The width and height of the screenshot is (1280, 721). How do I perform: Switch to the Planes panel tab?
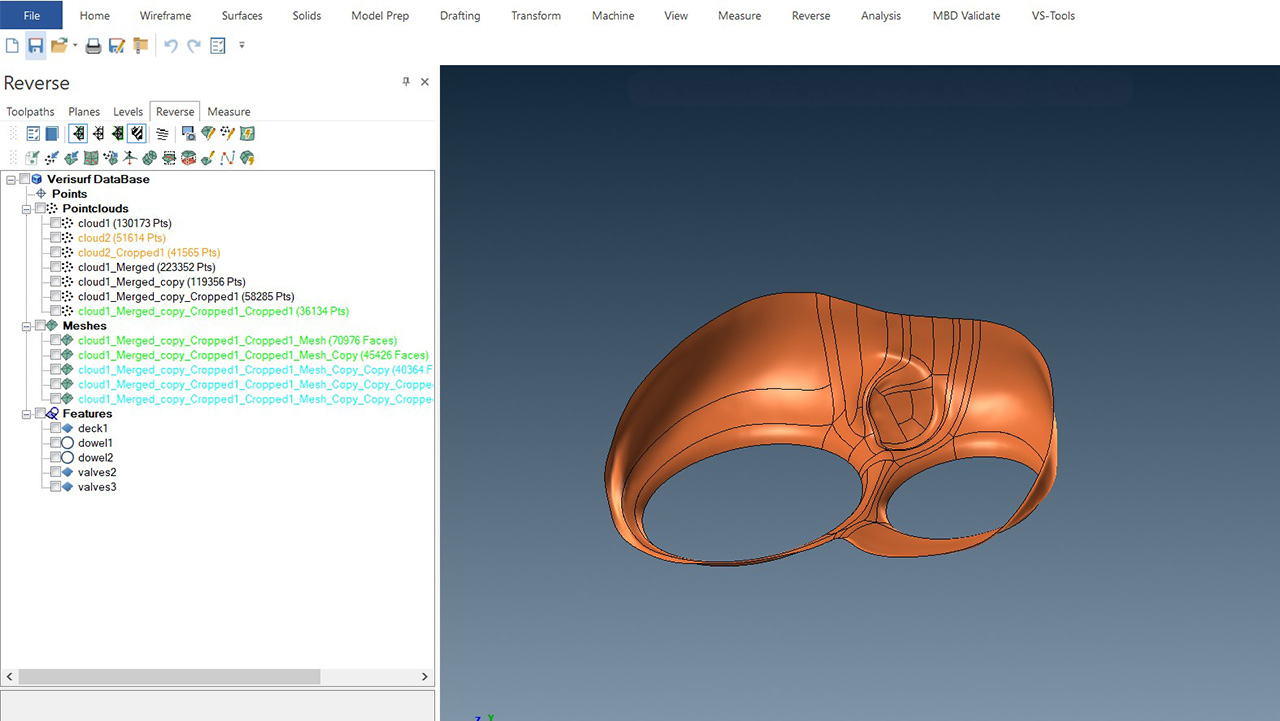coord(84,112)
